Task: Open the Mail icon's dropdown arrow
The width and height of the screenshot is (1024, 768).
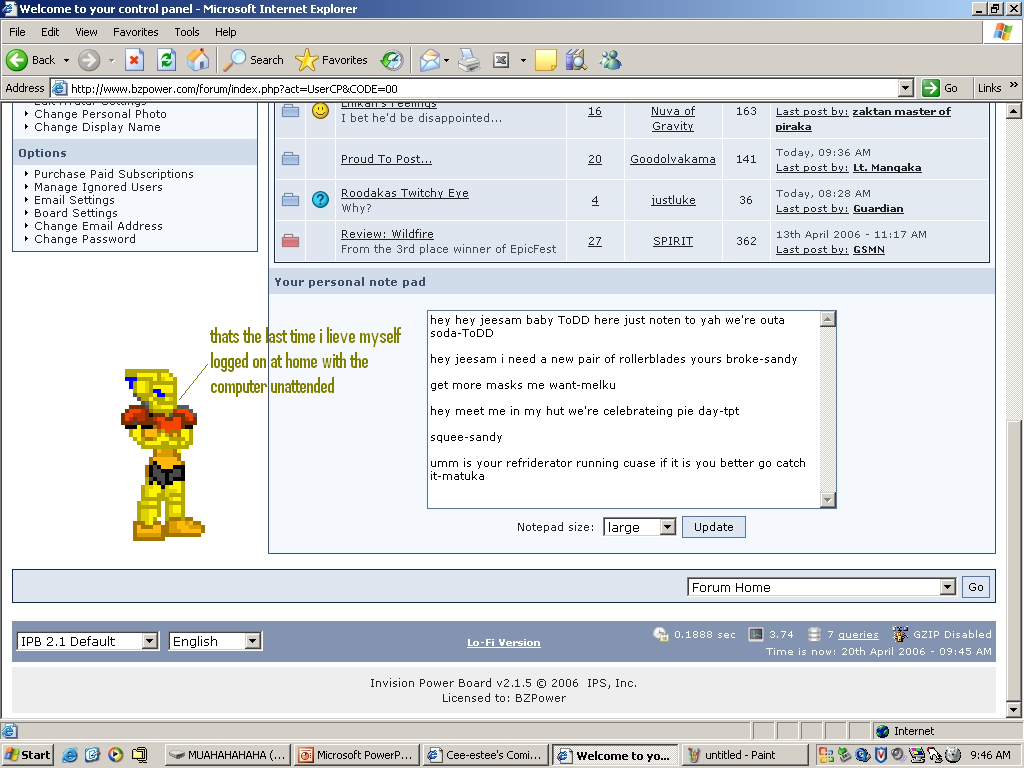Action: 447,60
